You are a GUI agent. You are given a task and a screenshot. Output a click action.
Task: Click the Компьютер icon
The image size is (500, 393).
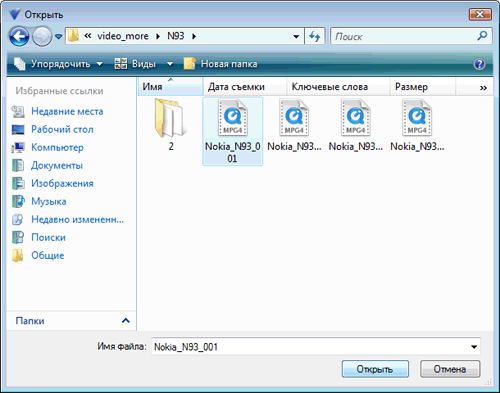click(x=18, y=147)
